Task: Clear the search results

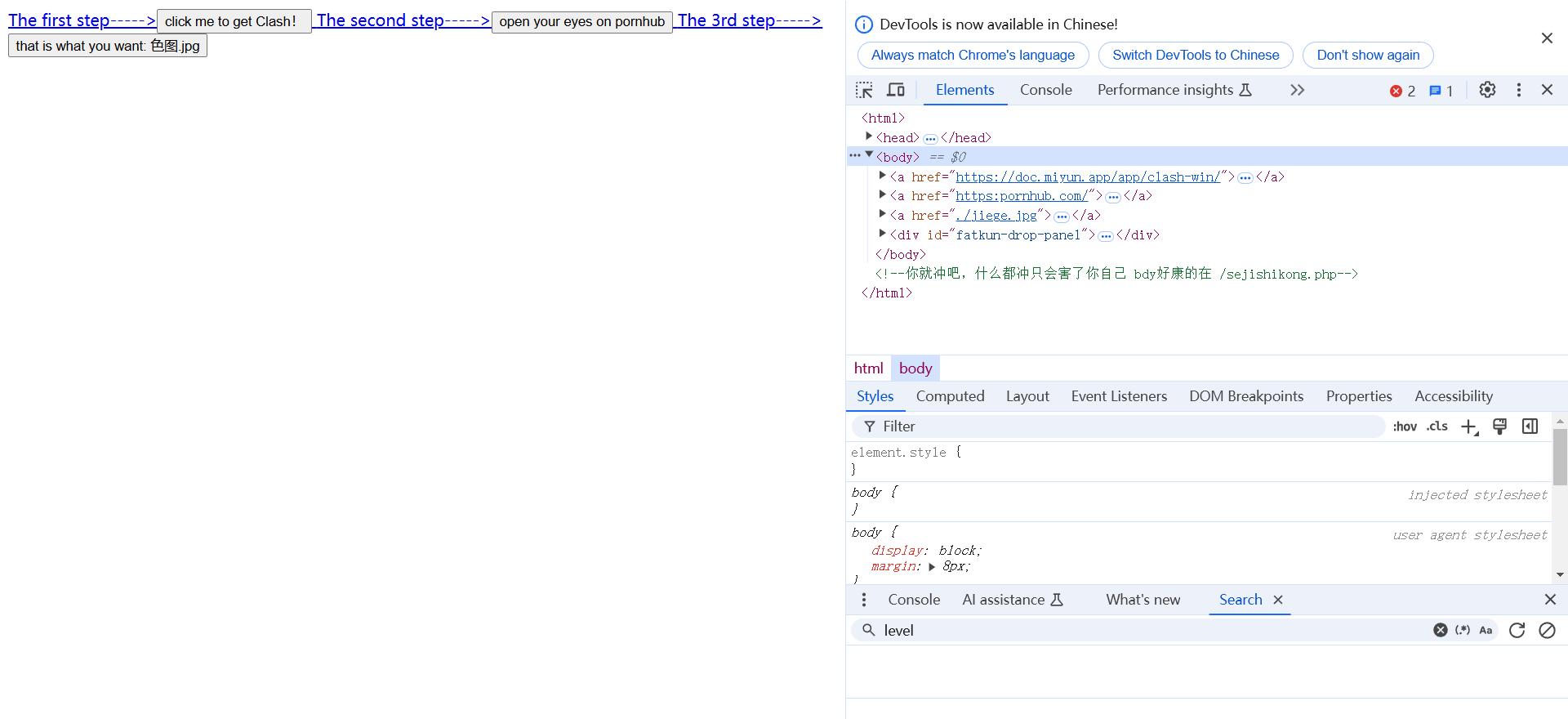Action: click(x=1547, y=630)
